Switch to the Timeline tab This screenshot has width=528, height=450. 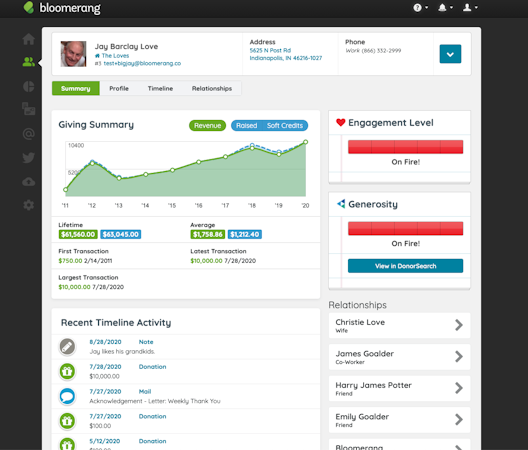(160, 88)
